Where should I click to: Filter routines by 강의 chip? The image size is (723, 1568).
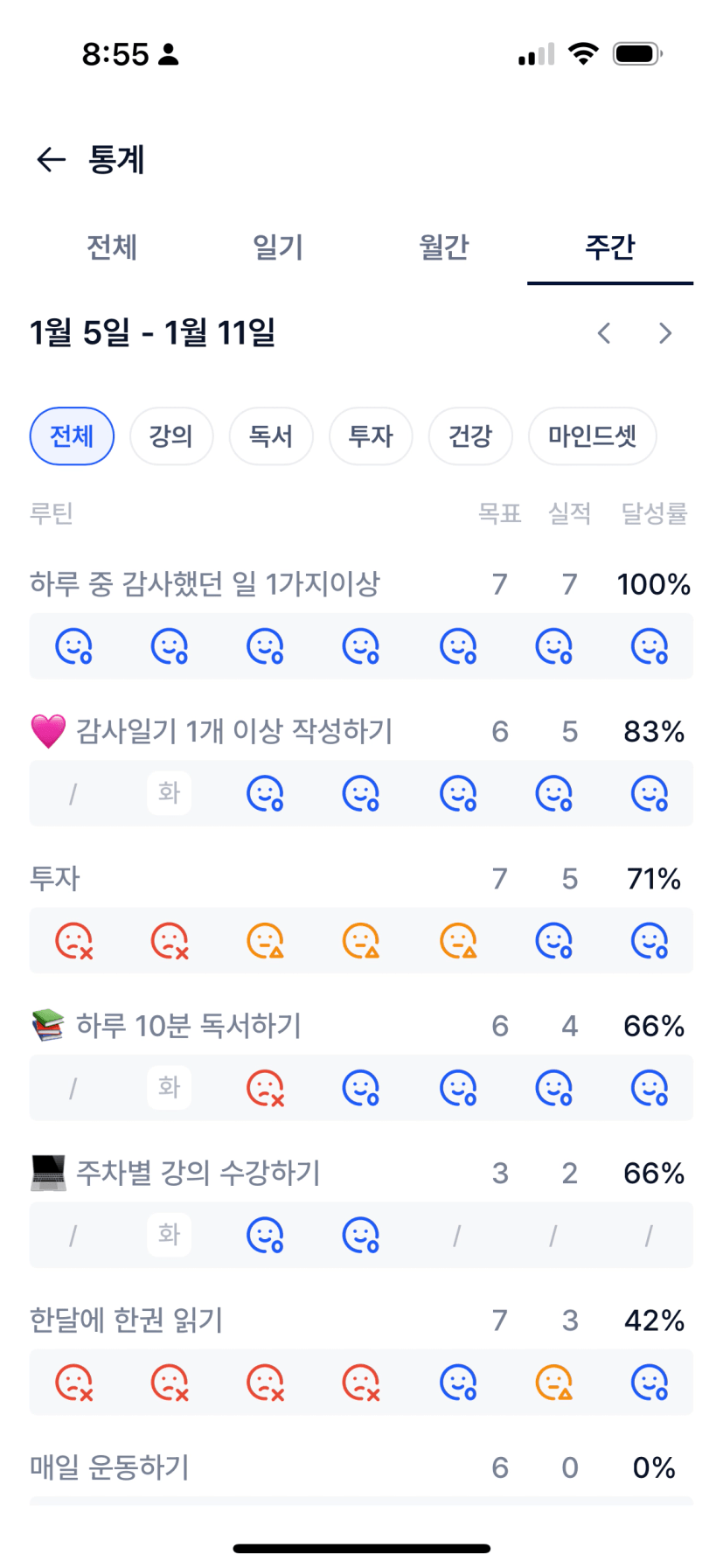[x=171, y=436]
